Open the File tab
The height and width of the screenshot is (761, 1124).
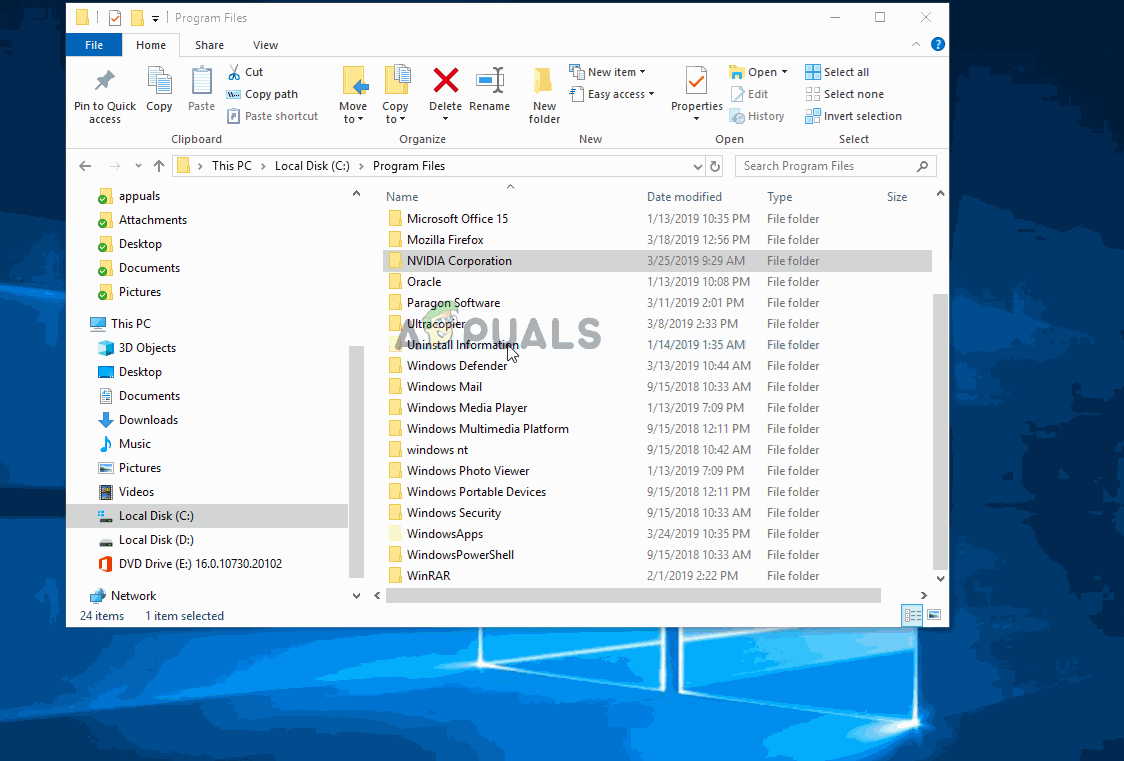[94, 44]
